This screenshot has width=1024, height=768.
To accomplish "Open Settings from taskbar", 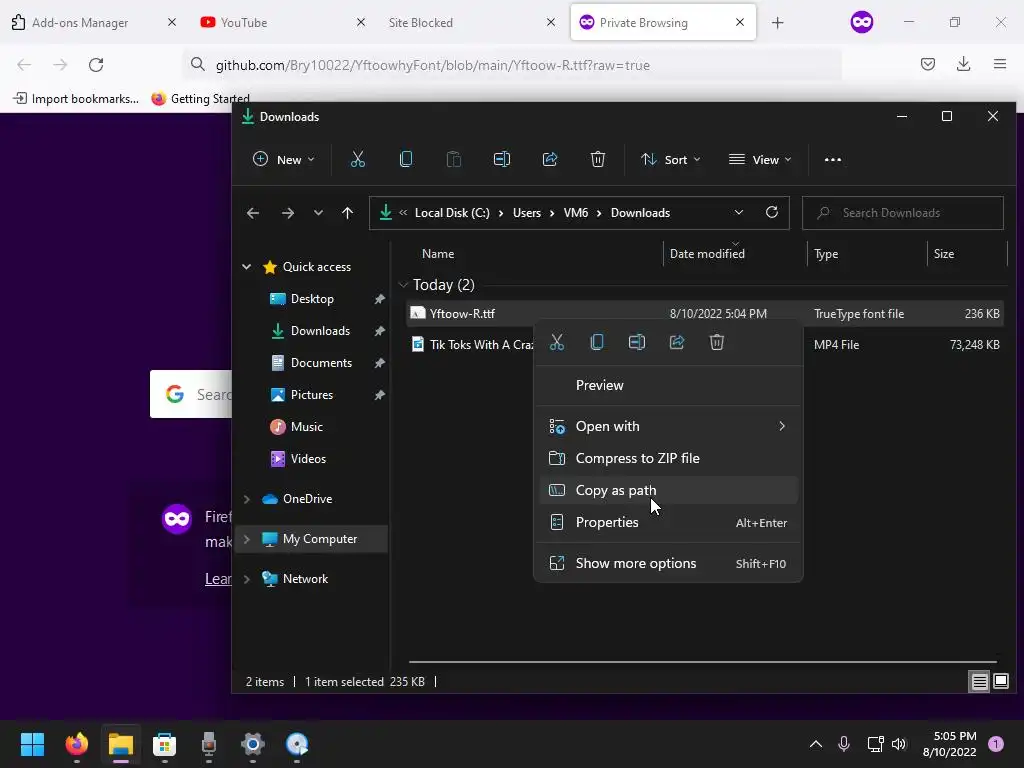I will point(253,744).
